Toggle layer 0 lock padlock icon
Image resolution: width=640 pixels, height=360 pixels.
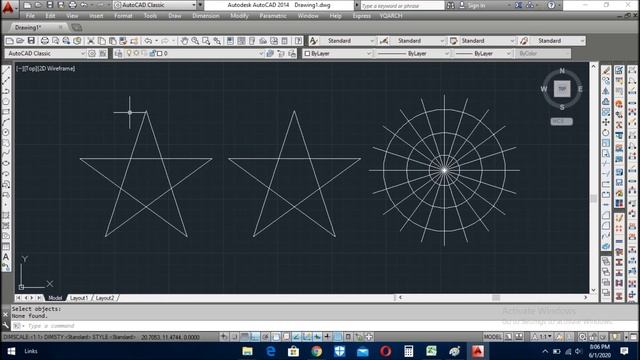pyautogui.click(x=152, y=53)
